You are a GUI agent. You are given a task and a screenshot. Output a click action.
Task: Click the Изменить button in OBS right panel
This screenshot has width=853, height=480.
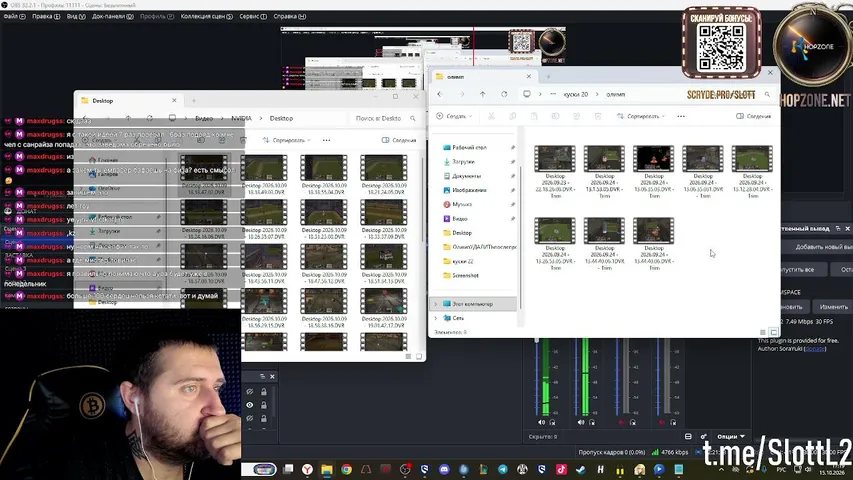point(833,307)
